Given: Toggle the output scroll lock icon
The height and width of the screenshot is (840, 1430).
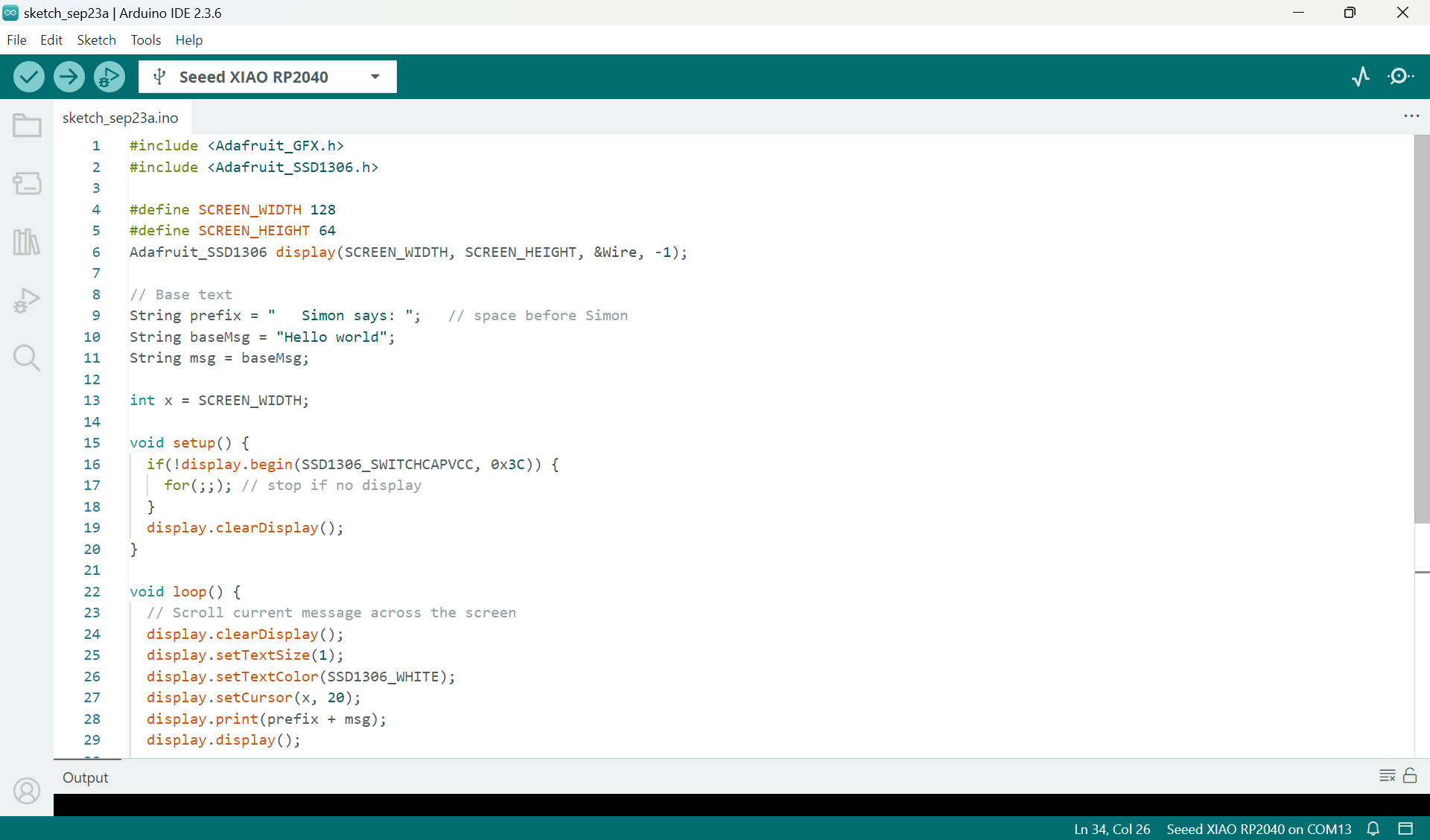Looking at the screenshot, I should click(x=1410, y=776).
